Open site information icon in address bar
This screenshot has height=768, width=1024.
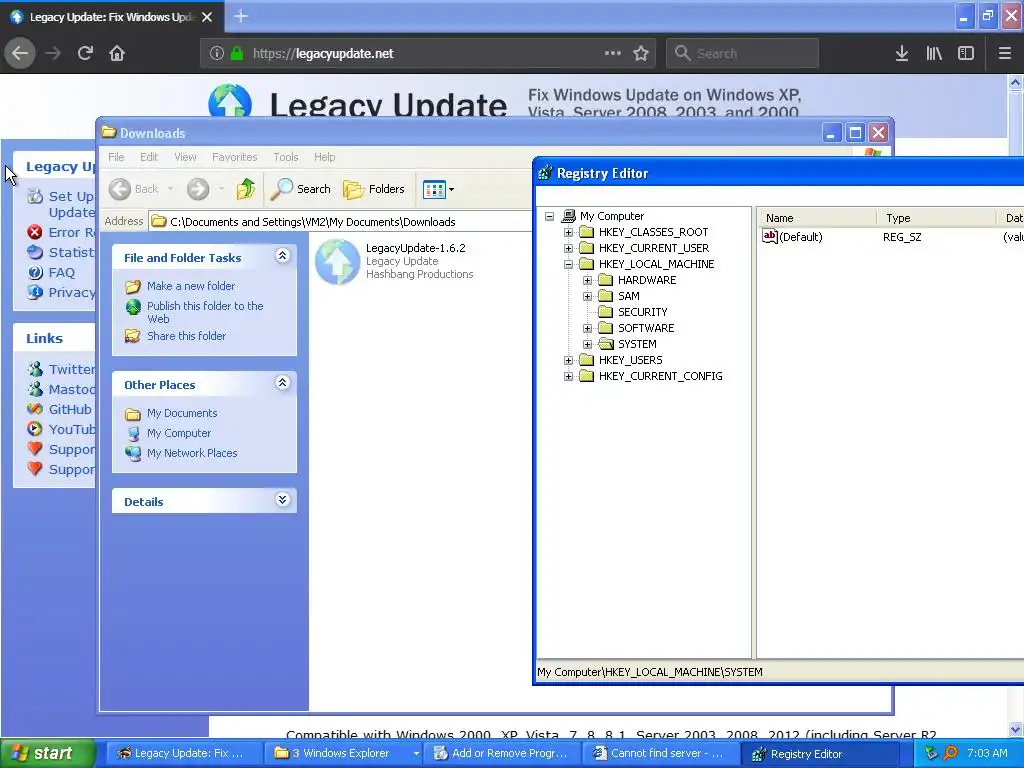(217, 54)
